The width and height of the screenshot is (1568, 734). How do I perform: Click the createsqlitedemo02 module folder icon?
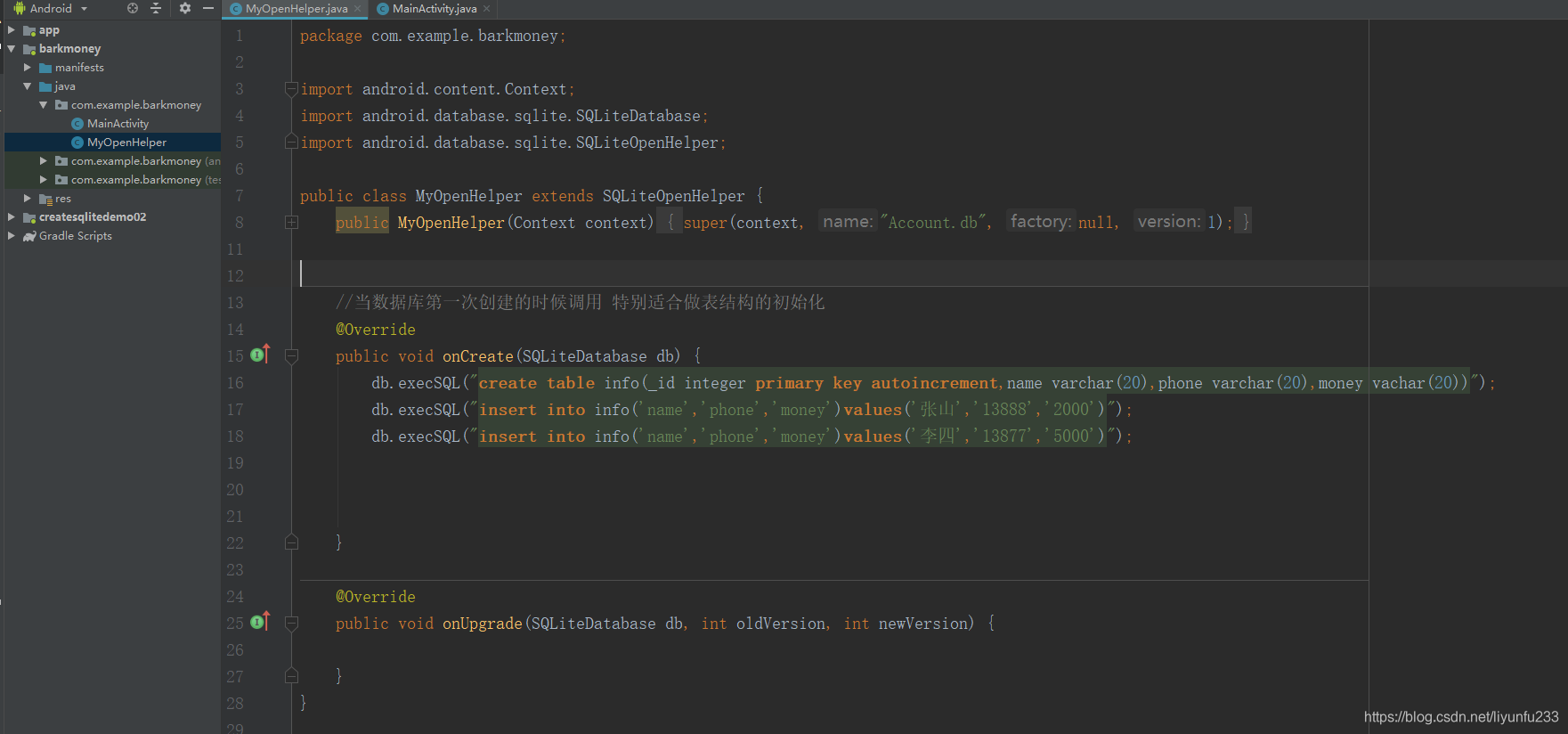pyautogui.click(x=29, y=217)
